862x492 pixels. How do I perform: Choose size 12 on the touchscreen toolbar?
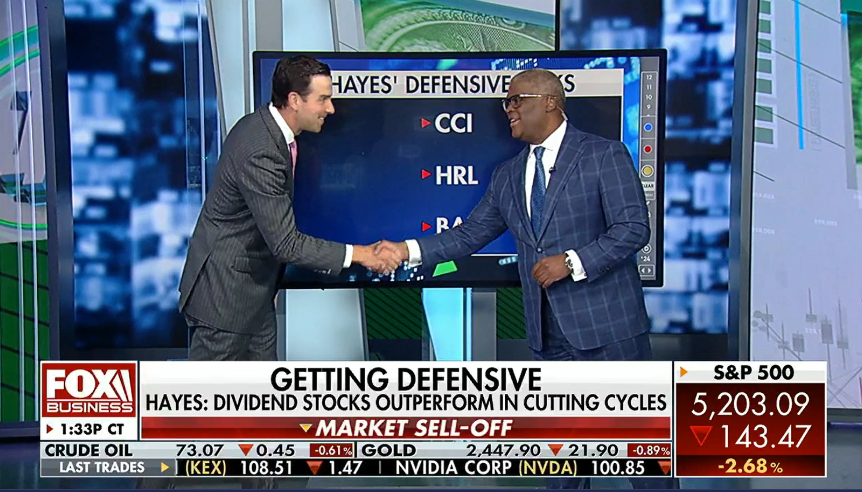[649, 77]
